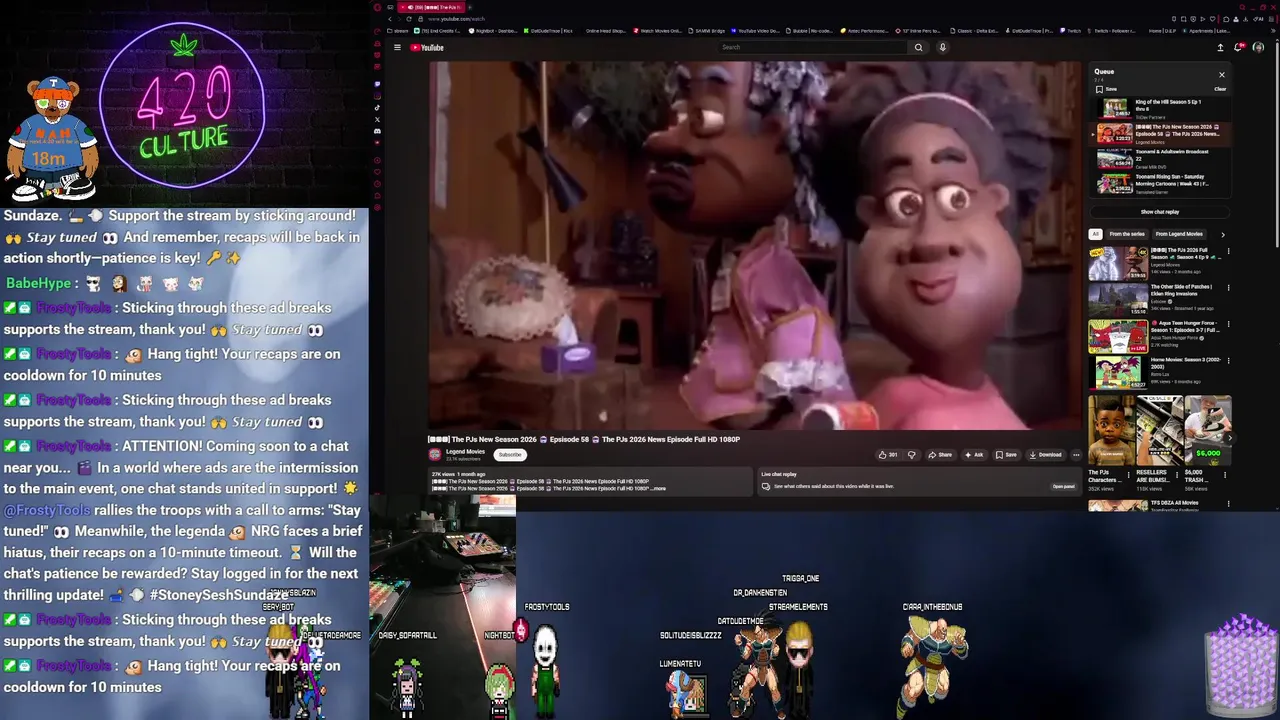Go to the YouTube home logo
This screenshot has height=720, width=1280.
427,47
